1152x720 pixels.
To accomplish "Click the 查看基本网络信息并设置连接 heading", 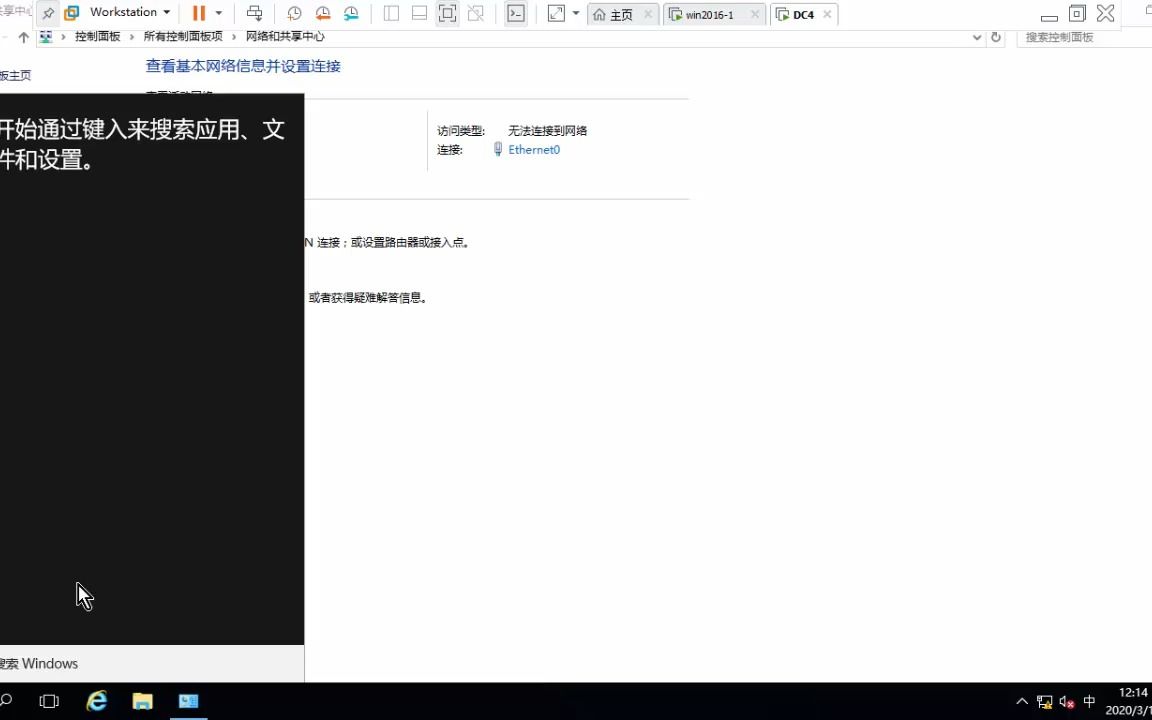I will (x=243, y=66).
